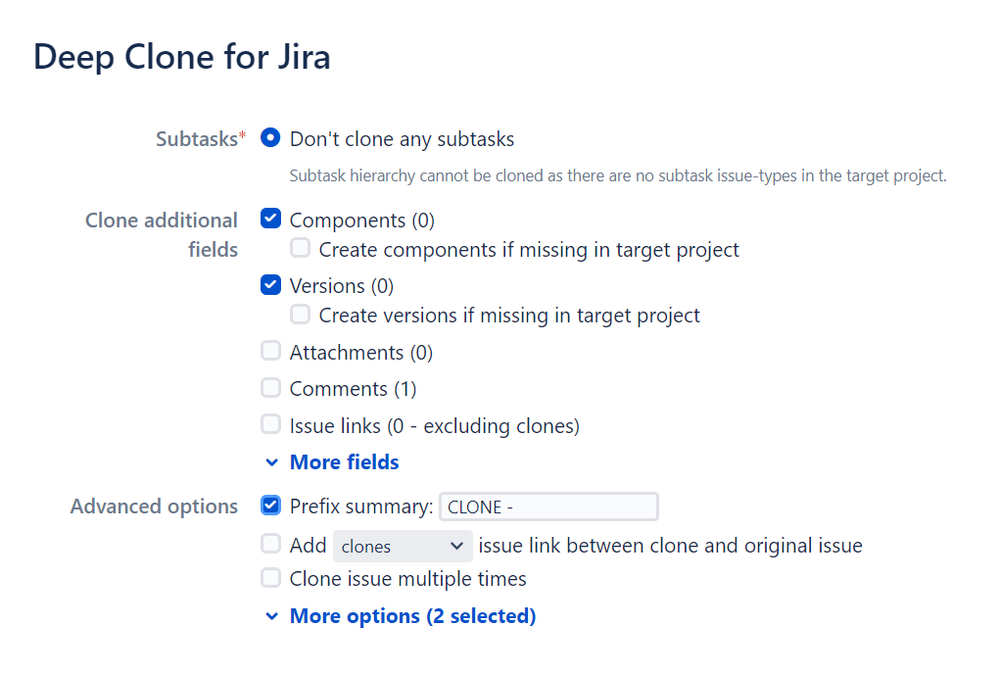Enable cloning of Comments
The width and height of the screenshot is (999, 681).
pos(270,388)
